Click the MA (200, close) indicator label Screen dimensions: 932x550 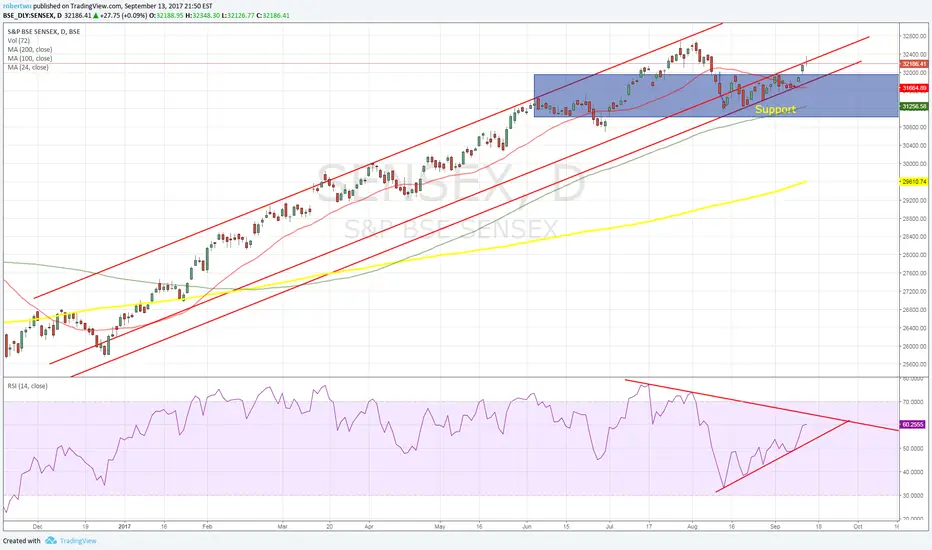30,49
